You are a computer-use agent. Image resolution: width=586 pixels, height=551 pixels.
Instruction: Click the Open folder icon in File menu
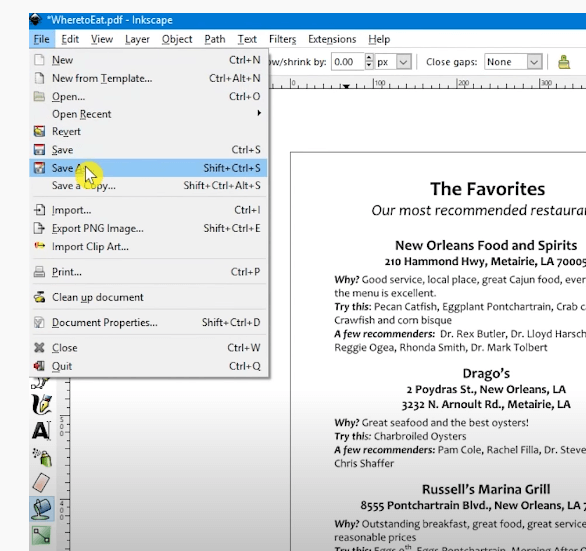point(39,96)
